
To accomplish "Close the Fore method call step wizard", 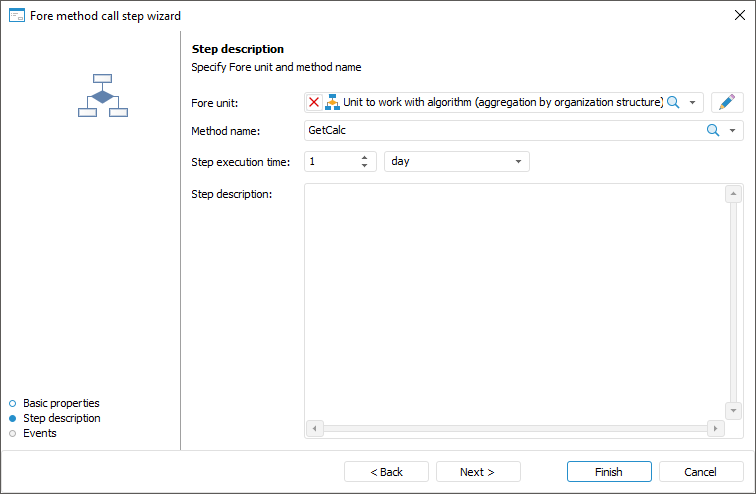I will coord(739,15).
